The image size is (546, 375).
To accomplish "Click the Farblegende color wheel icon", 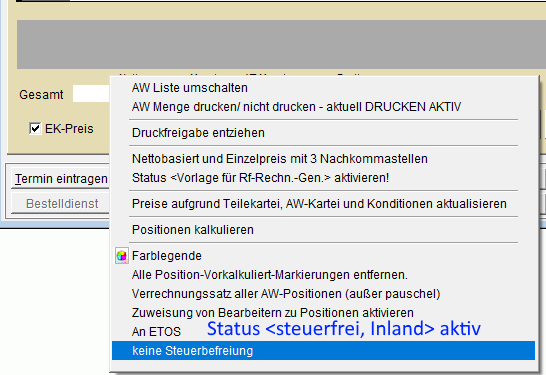I will click(122, 256).
